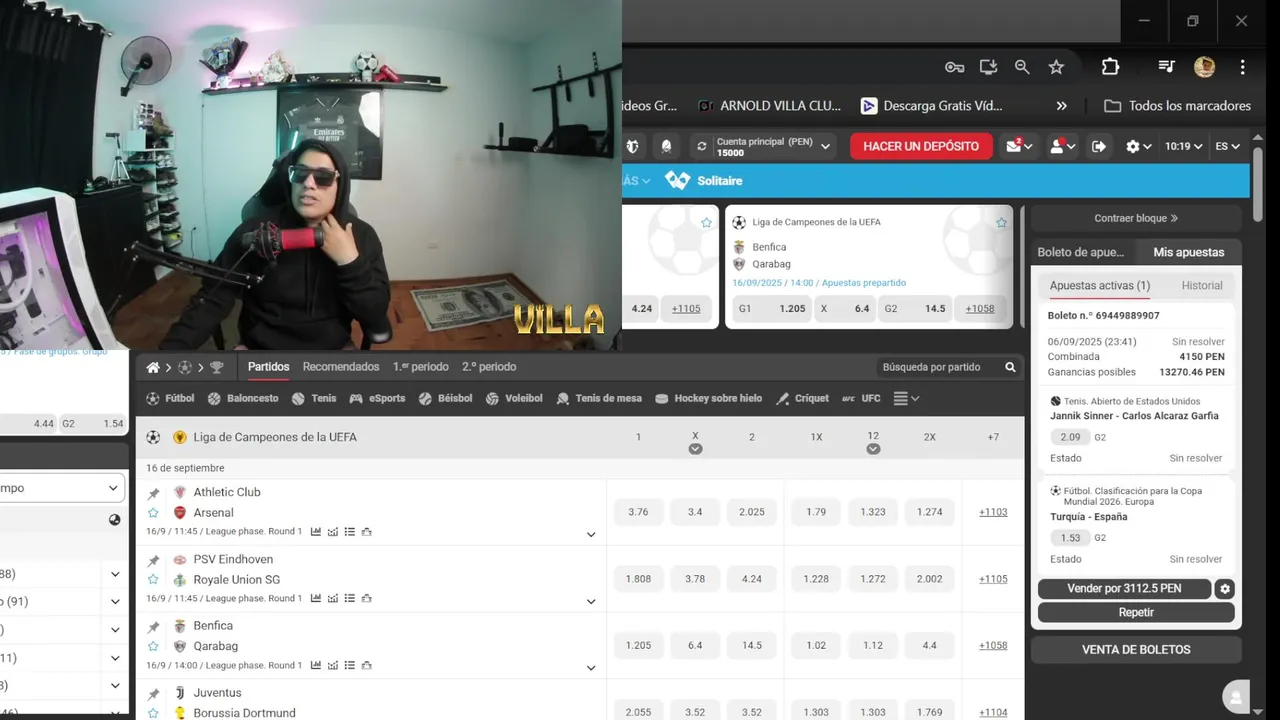Click the shield icon in site header

coord(632,146)
